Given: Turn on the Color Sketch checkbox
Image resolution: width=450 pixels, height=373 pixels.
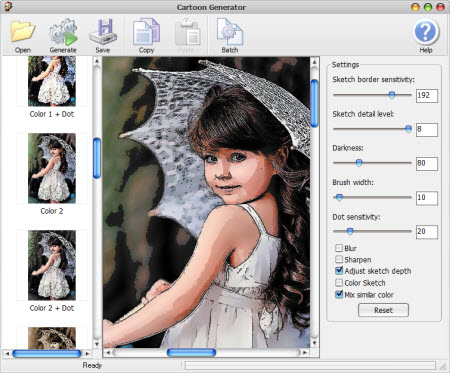Looking at the screenshot, I should pos(339,283).
